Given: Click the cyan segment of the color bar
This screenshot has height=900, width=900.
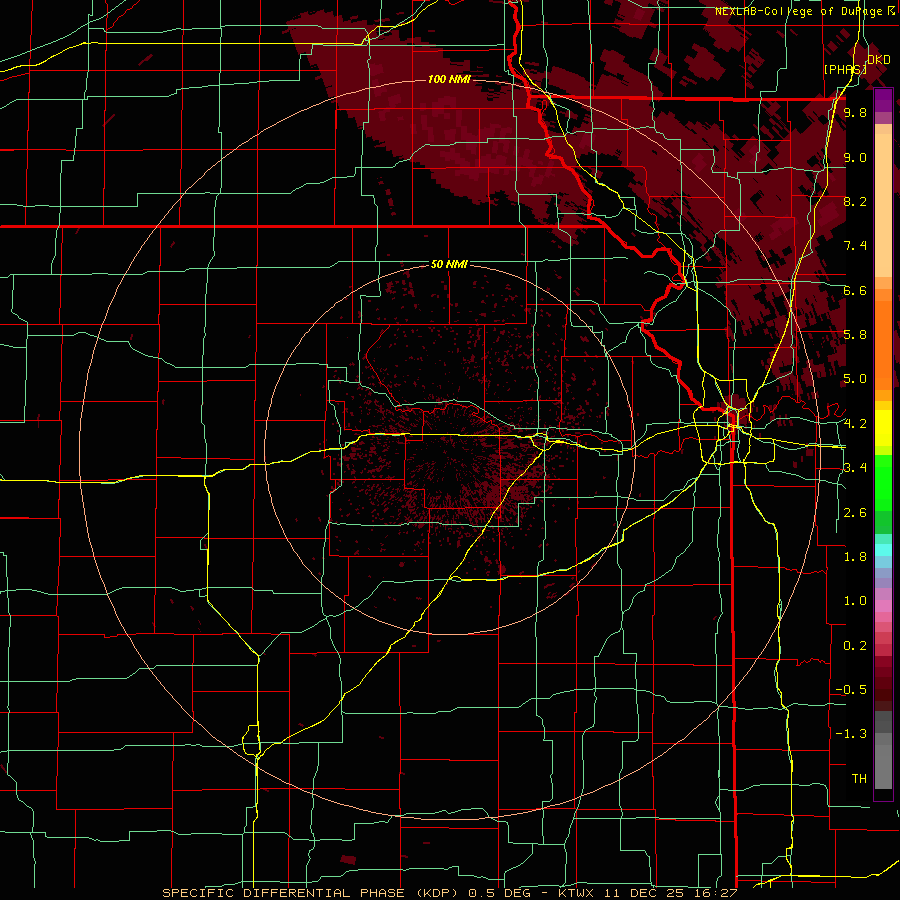Looking at the screenshot, I should tap(883, 550).
